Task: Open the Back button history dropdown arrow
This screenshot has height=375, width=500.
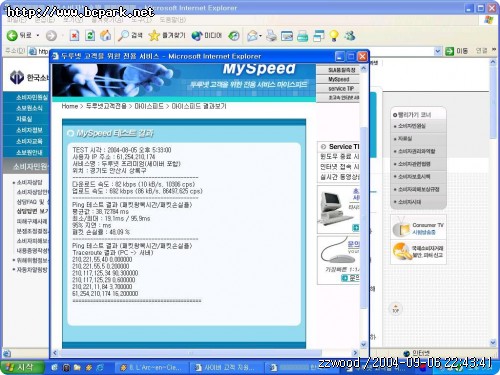Action: pos(38,35)
